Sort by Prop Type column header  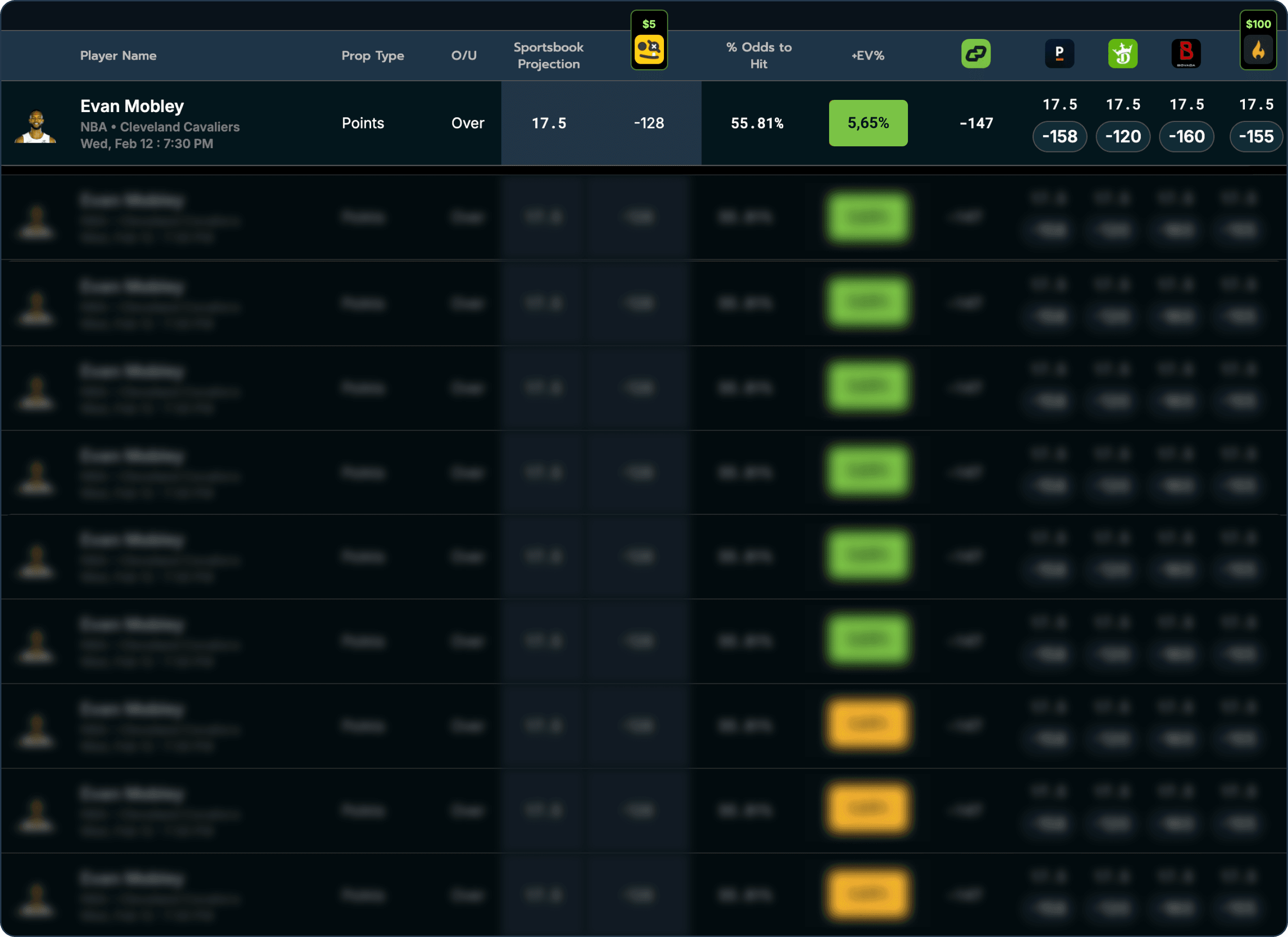tap(373, 56)
